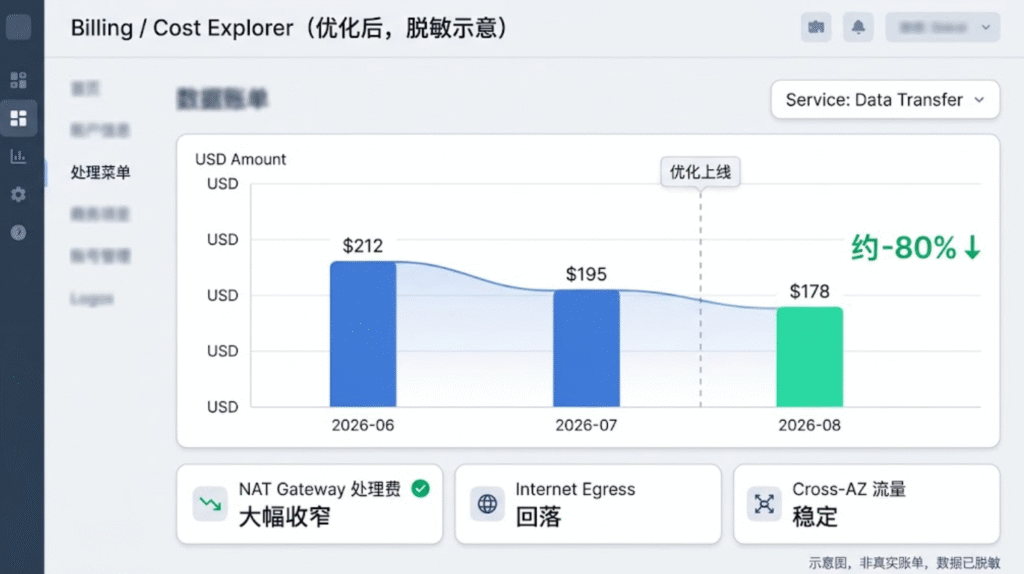This screenshot has width=1024, height=574.
Task: Click the camera icon in header
Action: coord(816,27)
